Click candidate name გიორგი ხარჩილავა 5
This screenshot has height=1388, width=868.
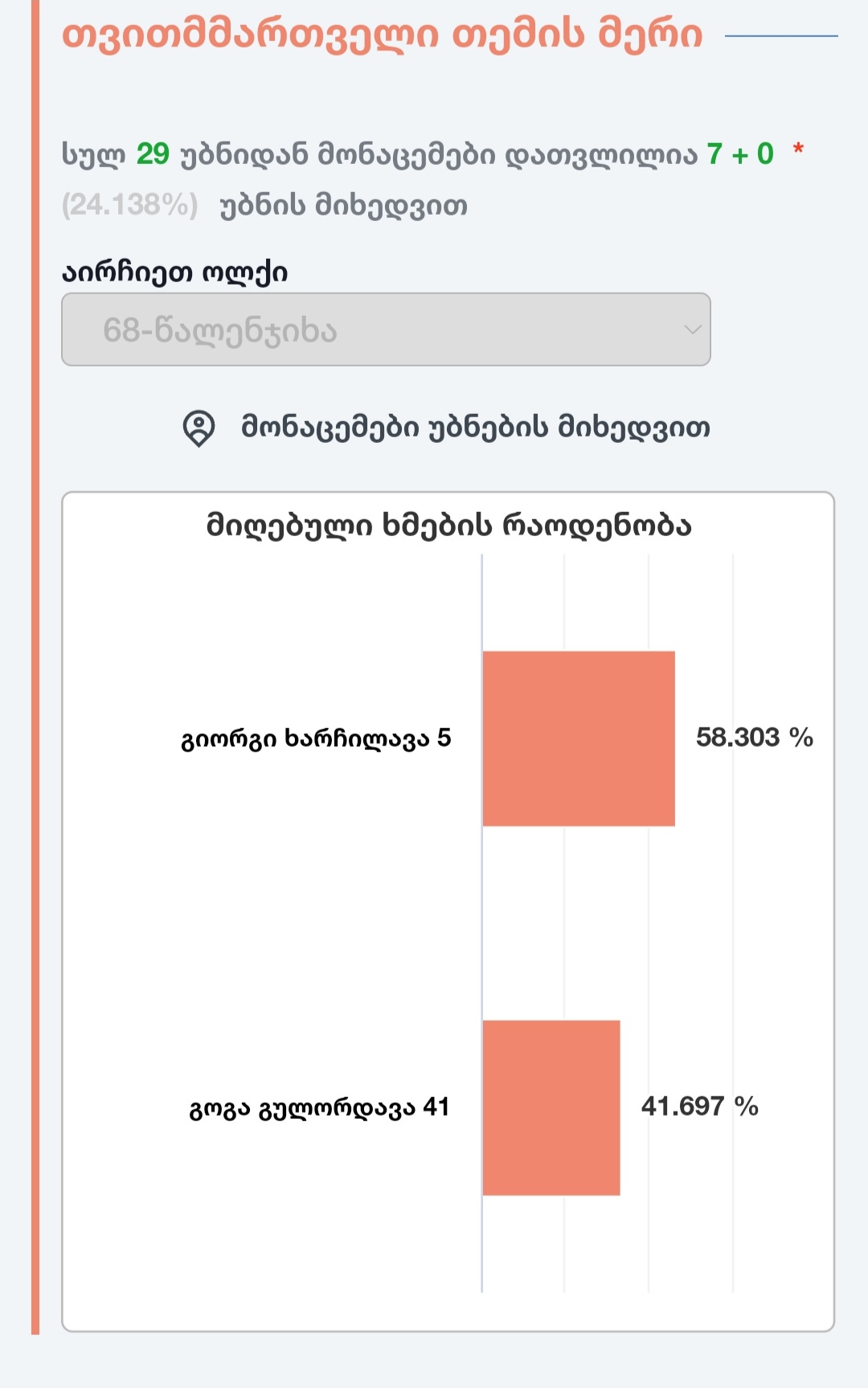click(317, 737)
